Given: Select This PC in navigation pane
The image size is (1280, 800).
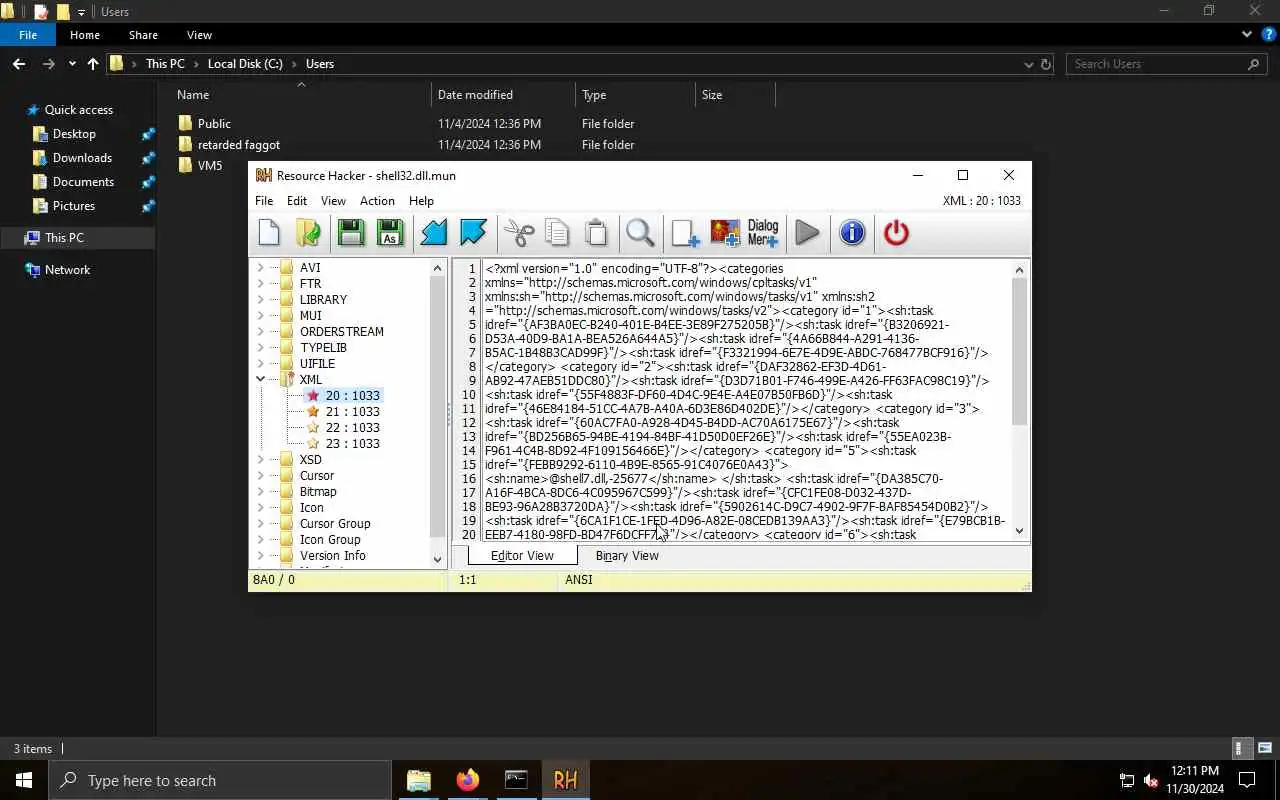Looking at the screenshot, I should pyautogui.click(x=64, y=238).
